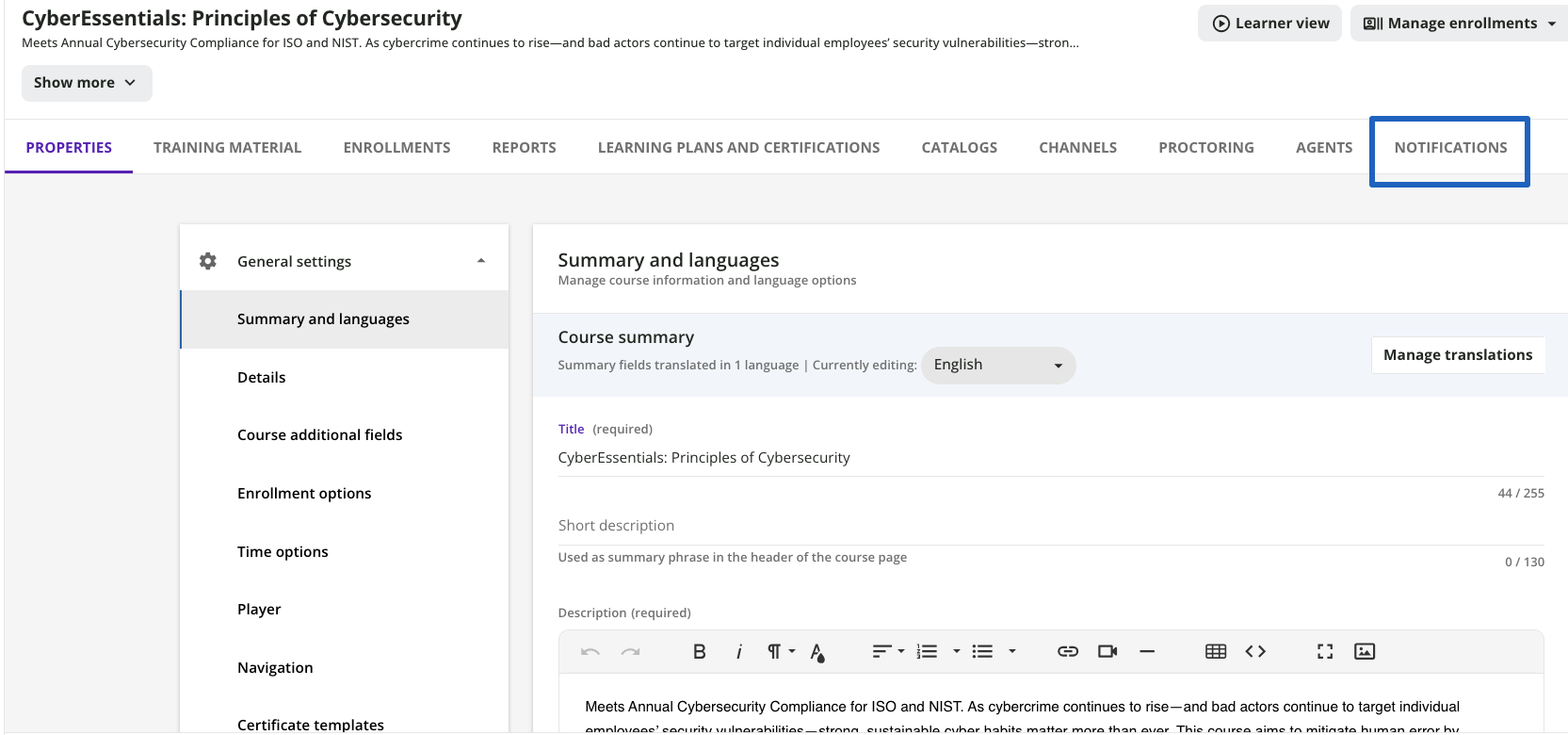Click the Learner view button
Screen dimensions: 1568x735
(1269, 24)
